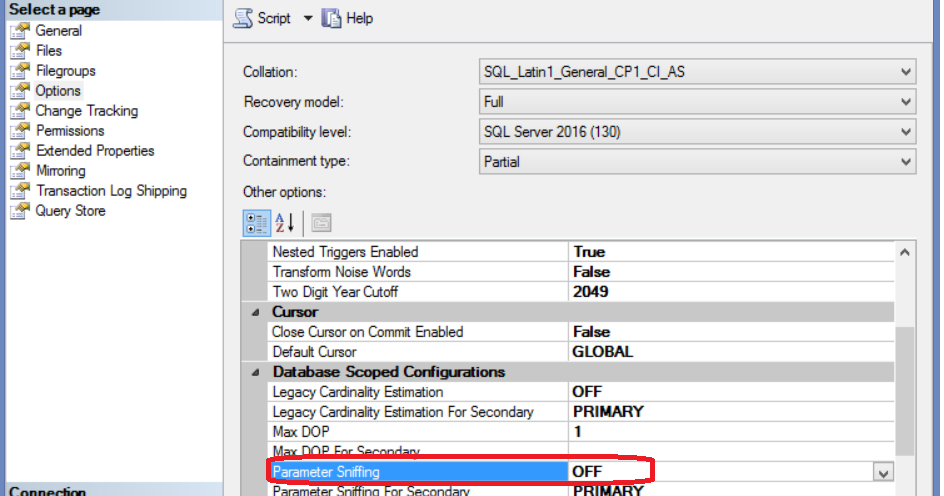Select the Mirroring page label
This screenshot has width=944, height=496.
tap(60, 171)
